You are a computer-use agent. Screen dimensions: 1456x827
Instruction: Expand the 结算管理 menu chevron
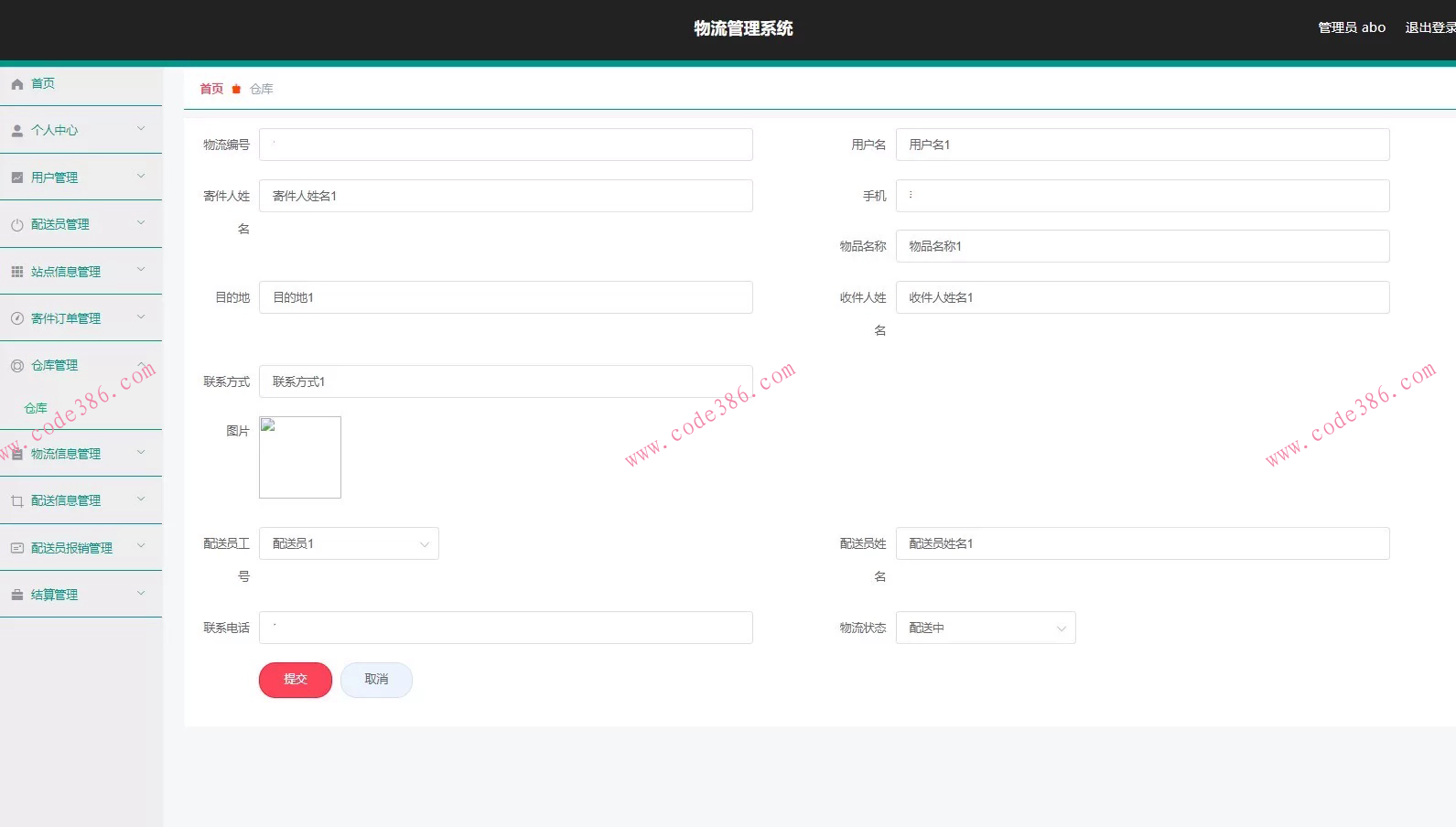141,593
